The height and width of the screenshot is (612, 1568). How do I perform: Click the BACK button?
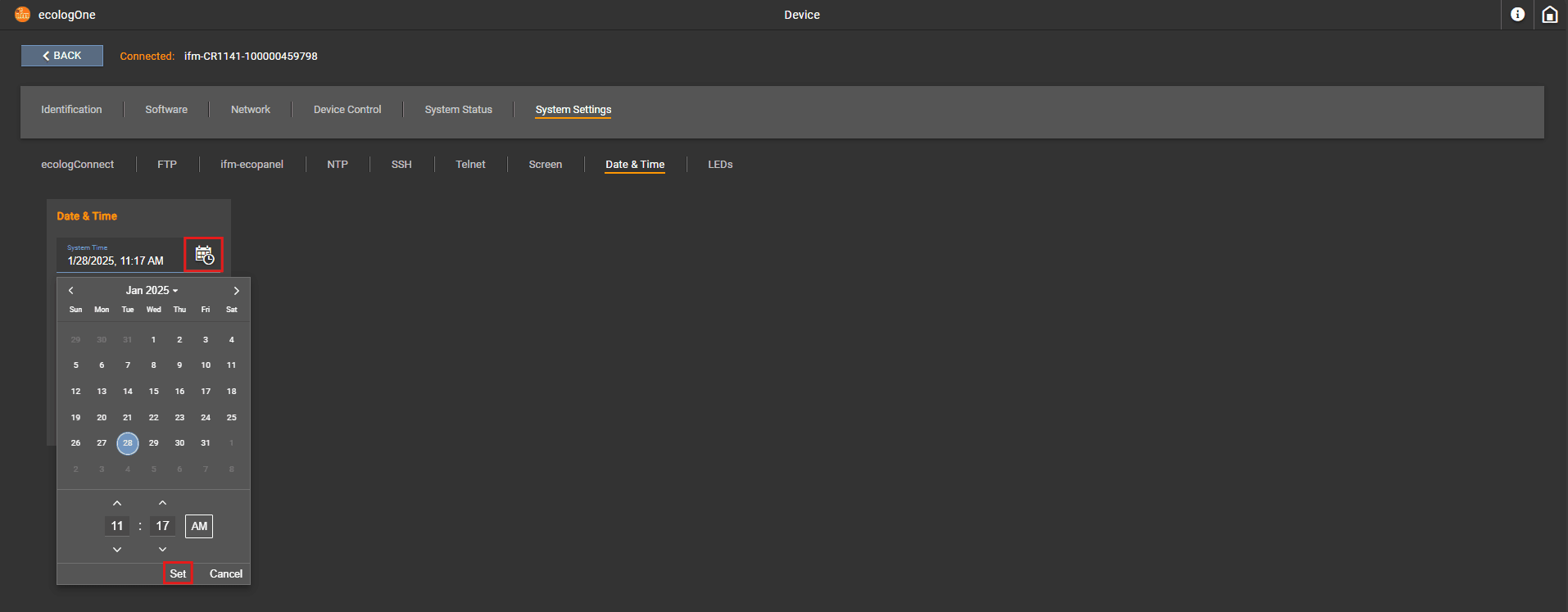(62, 56)
